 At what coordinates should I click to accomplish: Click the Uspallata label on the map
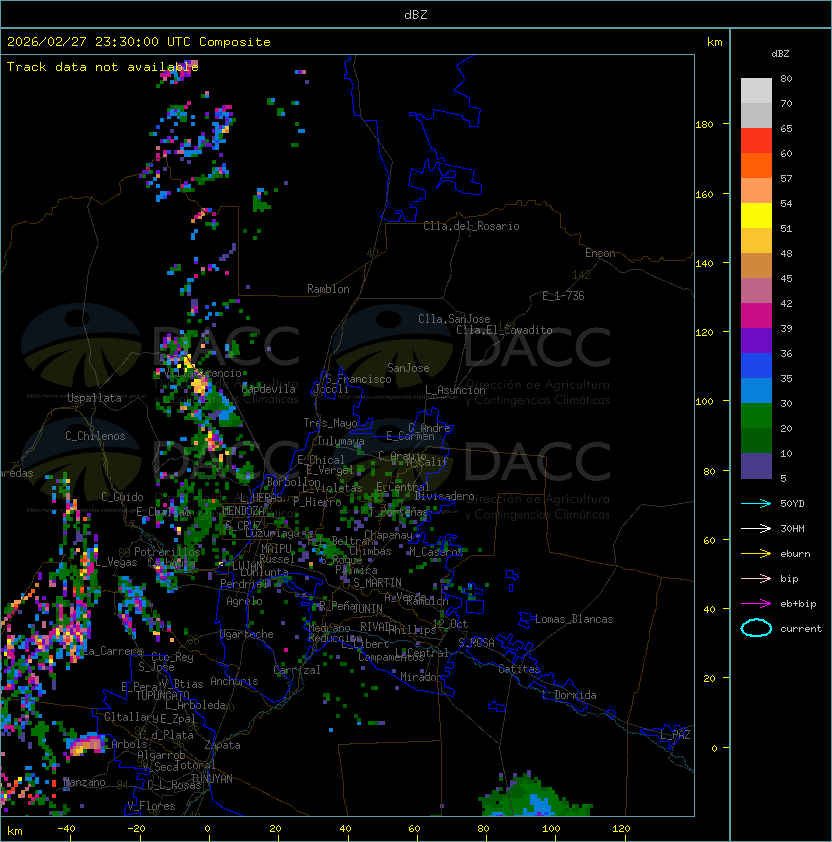coord(94,398)
